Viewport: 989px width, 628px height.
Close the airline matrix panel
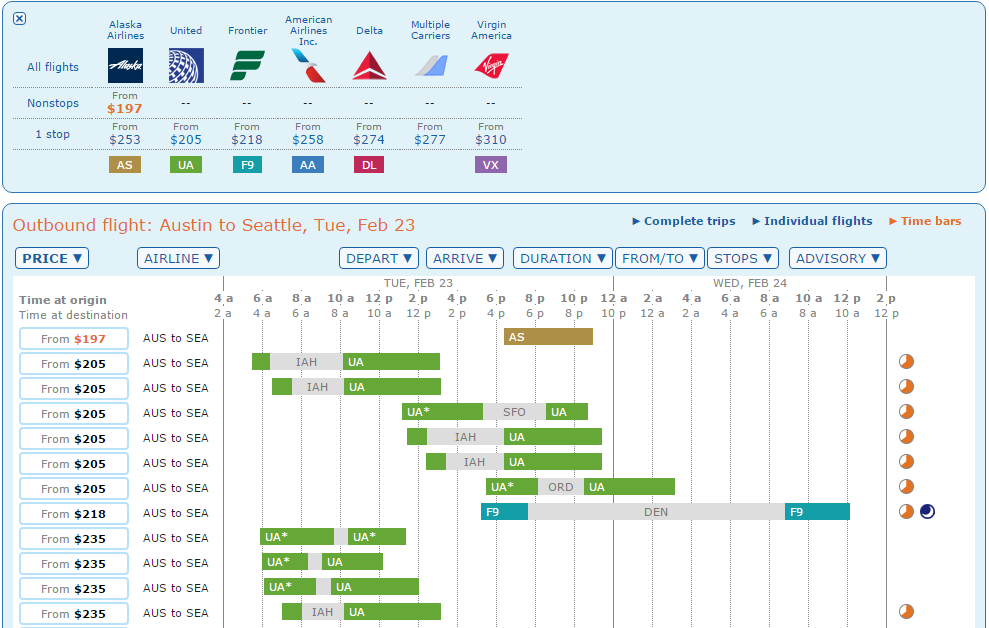(20, 18)
